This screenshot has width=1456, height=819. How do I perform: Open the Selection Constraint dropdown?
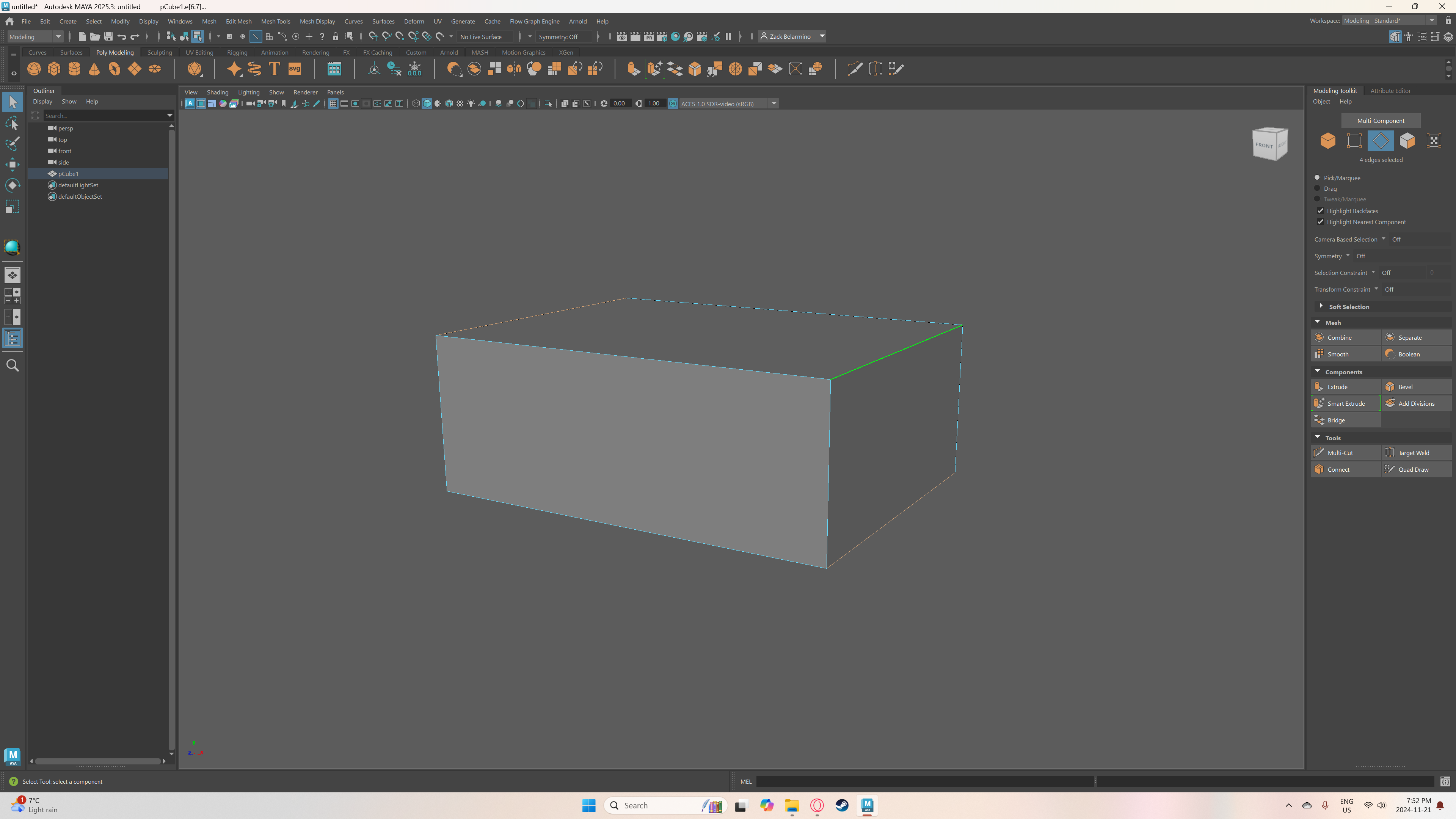tap(1373, 273)
